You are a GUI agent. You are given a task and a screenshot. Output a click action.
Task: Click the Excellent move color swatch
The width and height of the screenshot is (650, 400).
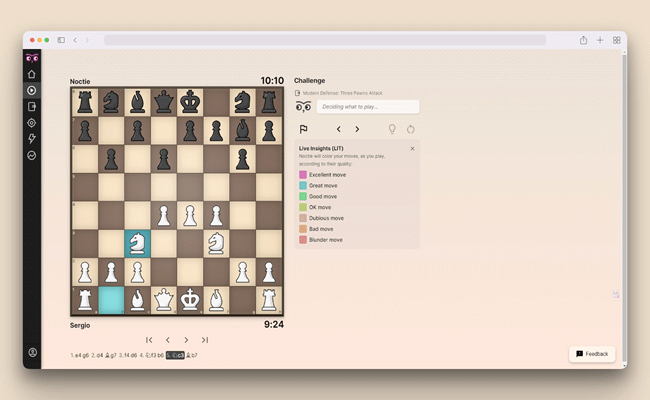[303, 175]
